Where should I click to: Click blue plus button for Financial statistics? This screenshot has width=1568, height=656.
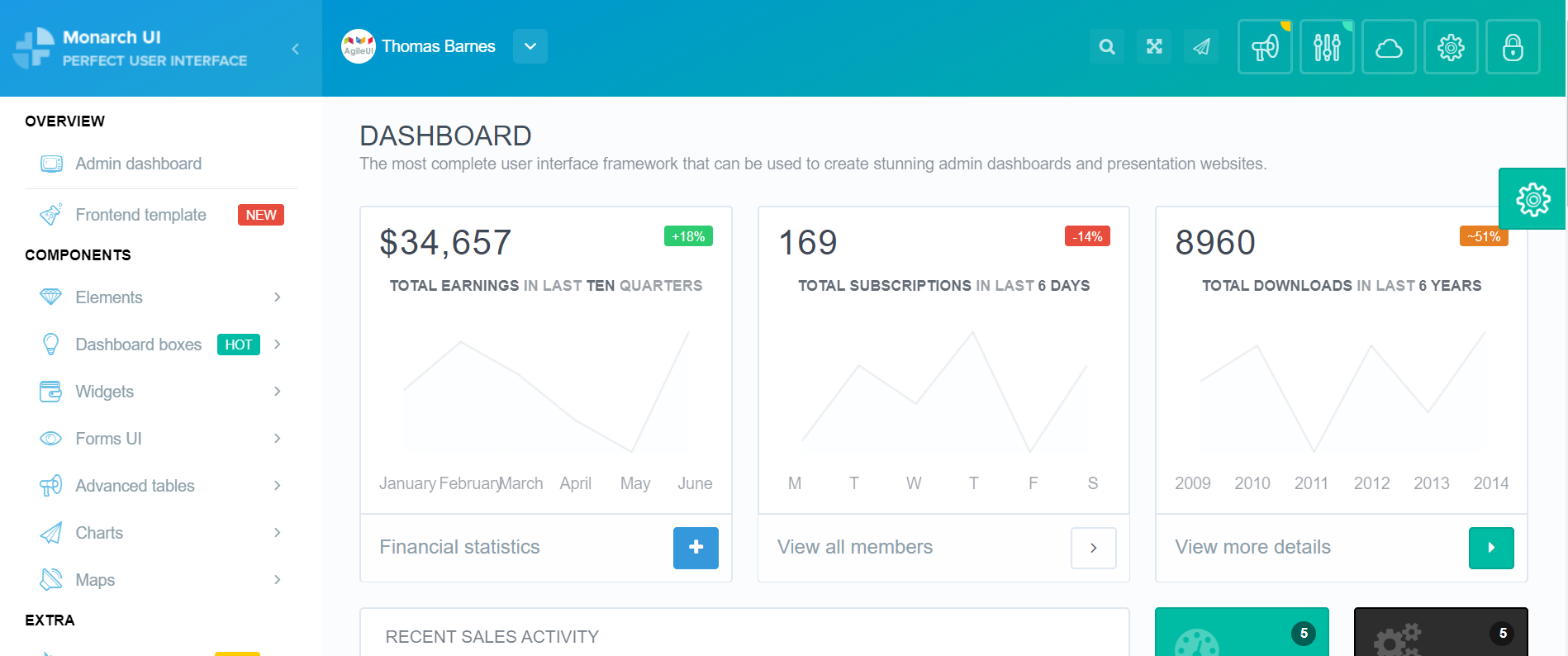696,548
